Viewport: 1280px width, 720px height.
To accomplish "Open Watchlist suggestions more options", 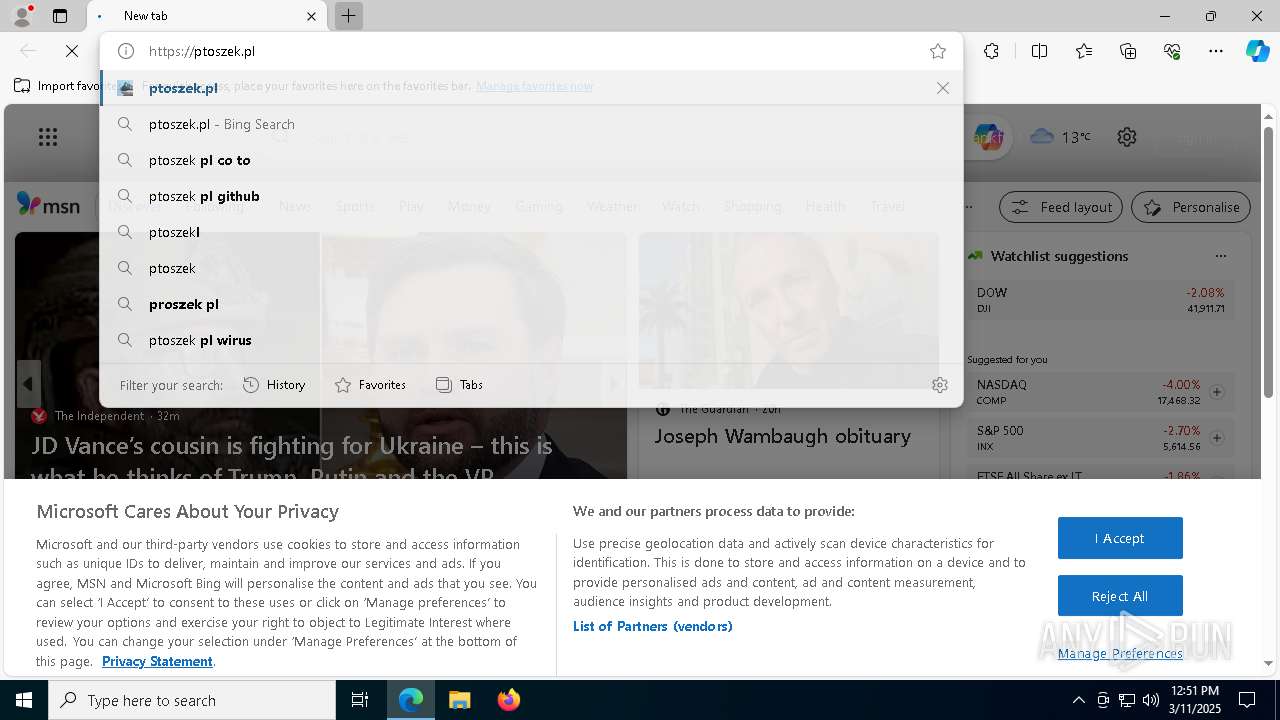I will click(x=1220, y=256).
